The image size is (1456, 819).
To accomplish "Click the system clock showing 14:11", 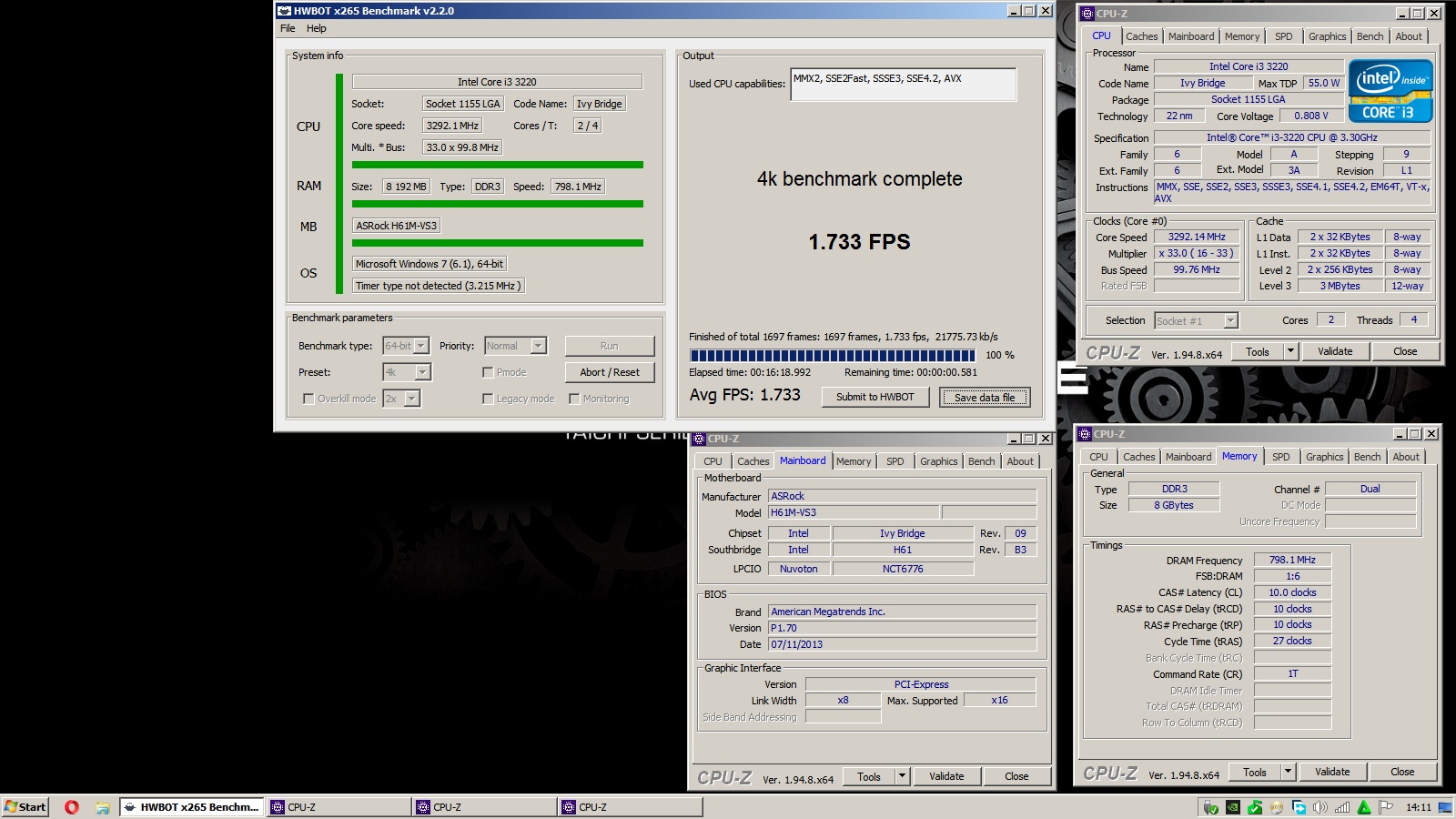I will (1418, 807).
